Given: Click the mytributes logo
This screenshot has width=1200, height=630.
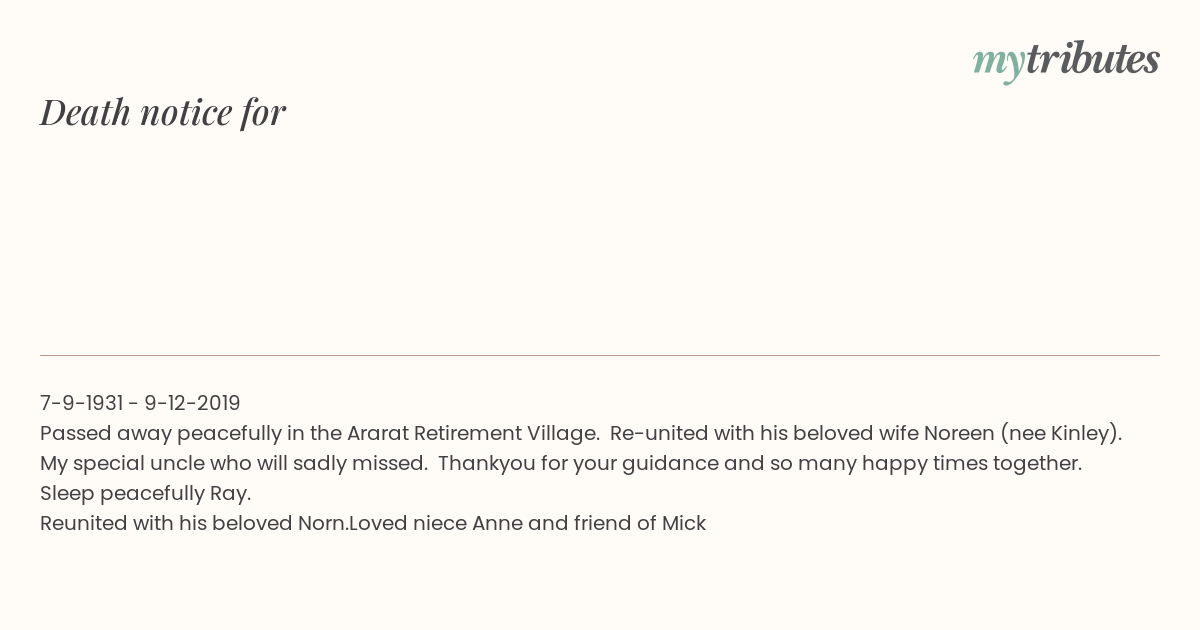Looking at the screenshot, I should tap(1066, 61).
